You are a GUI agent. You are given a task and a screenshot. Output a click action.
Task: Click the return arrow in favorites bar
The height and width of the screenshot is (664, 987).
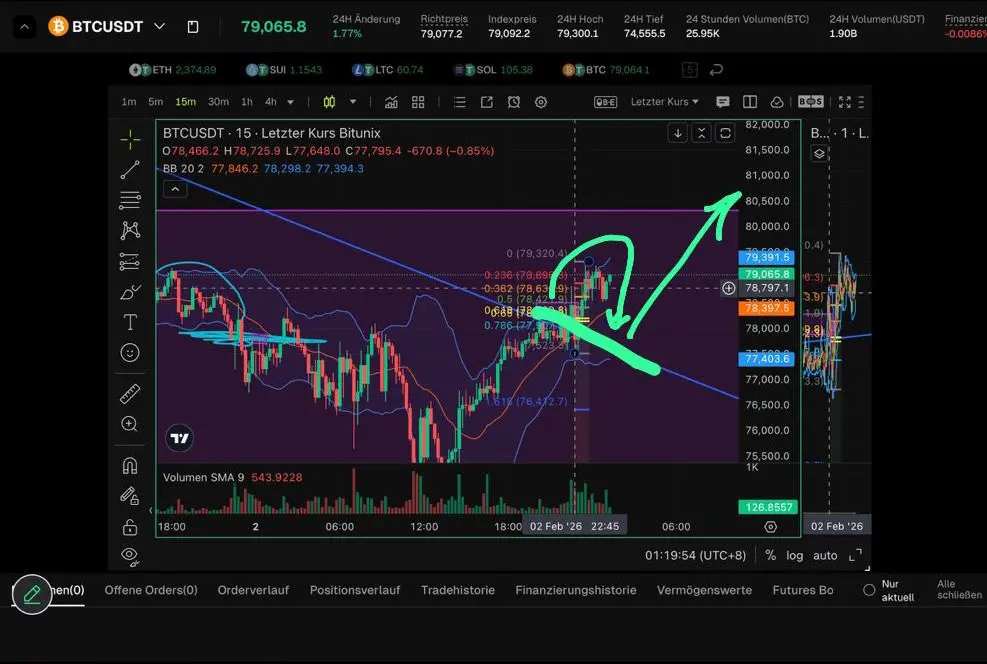click(716, 70)
